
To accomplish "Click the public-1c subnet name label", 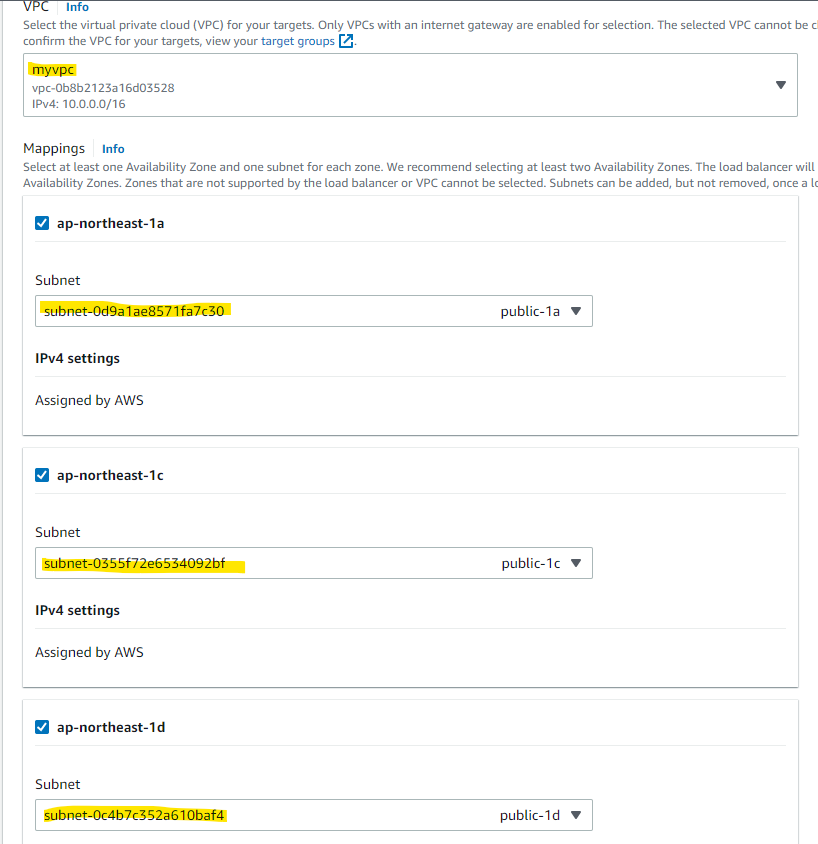I will coord(530,563).
